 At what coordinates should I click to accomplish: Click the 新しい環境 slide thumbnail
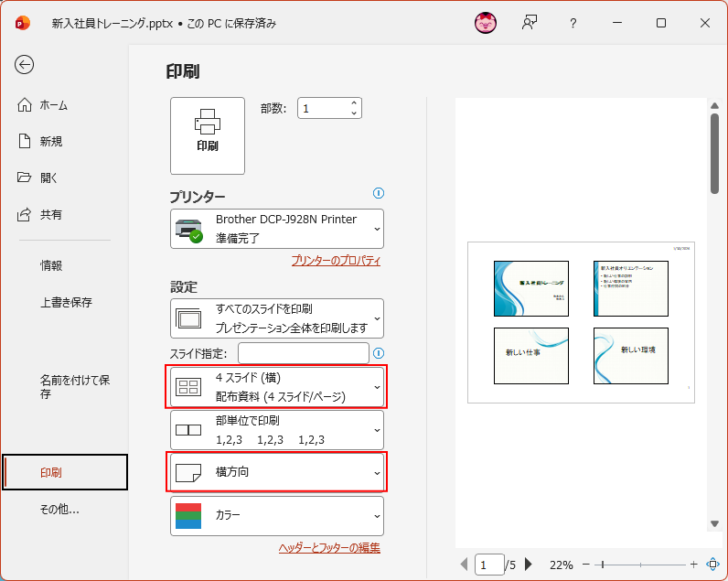tap(631, 356)
